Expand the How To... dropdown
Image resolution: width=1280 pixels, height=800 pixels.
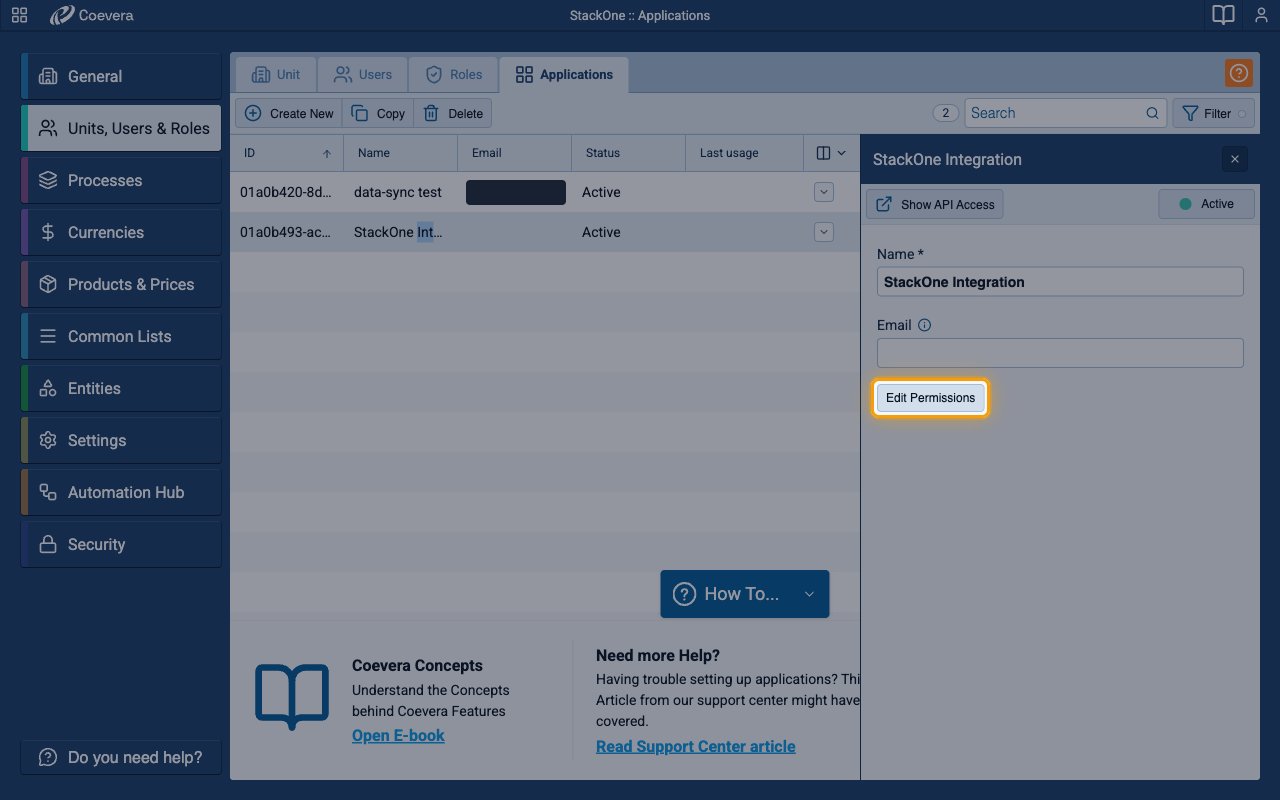pyautogui.click(x=744, y=594)
